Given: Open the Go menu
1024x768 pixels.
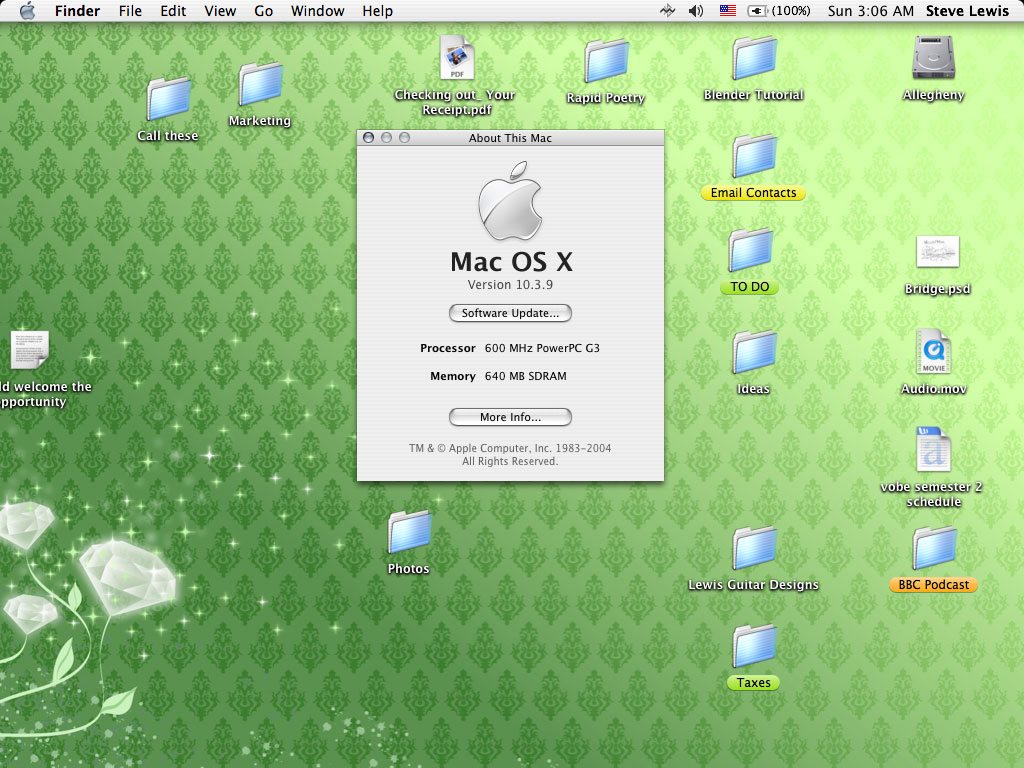Looking at the screenshot, I should coord(263,10).
